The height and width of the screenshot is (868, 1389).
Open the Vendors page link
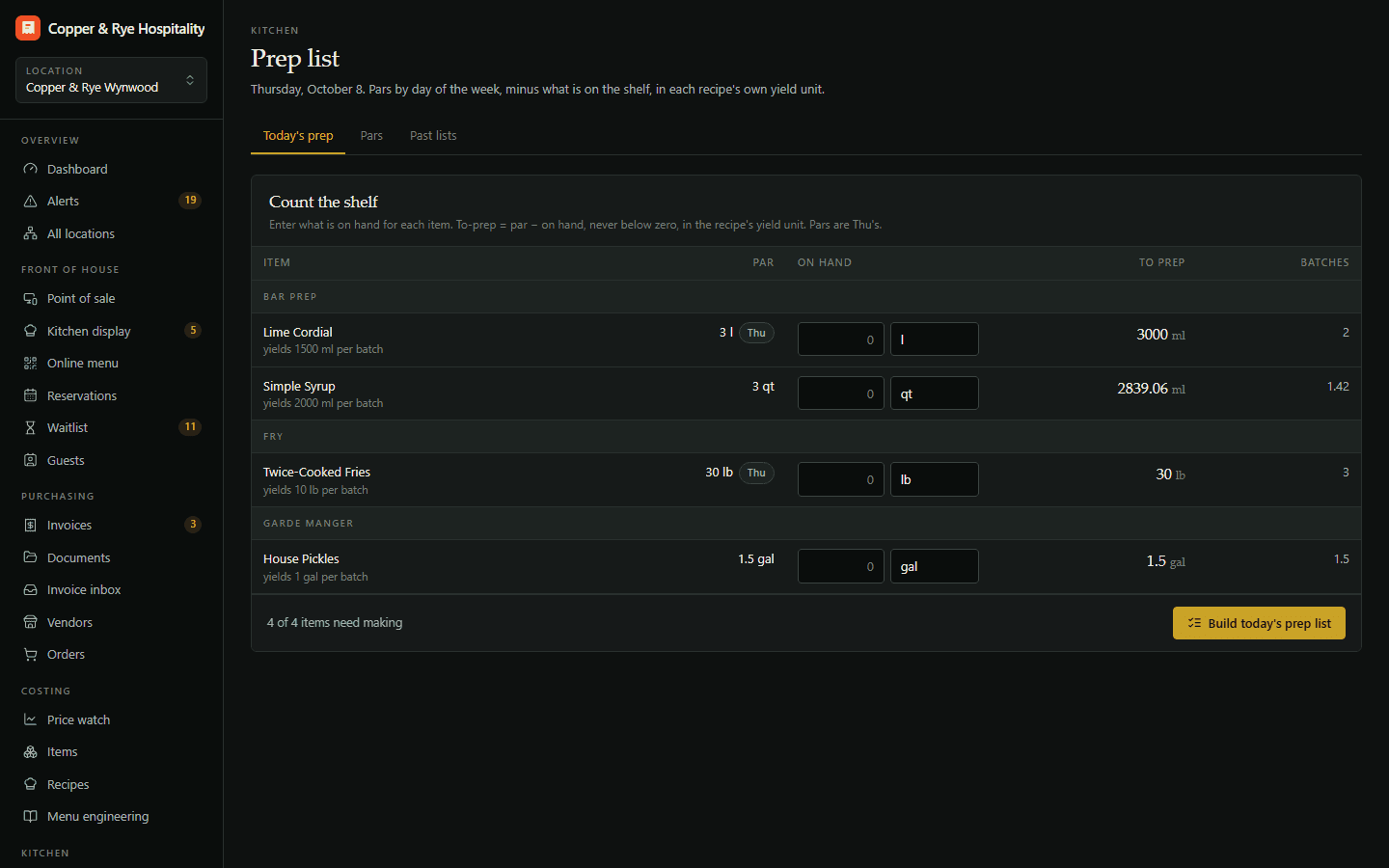coord(111,622)
